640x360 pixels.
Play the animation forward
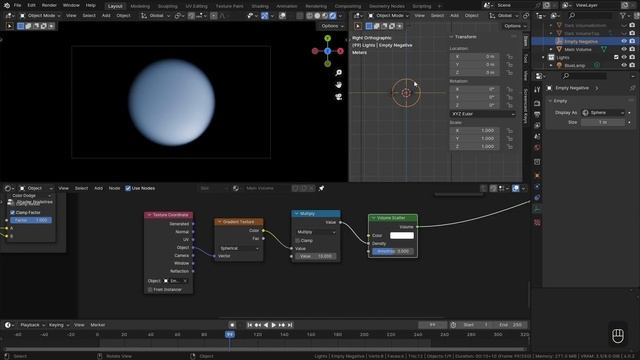pos(273,325)
